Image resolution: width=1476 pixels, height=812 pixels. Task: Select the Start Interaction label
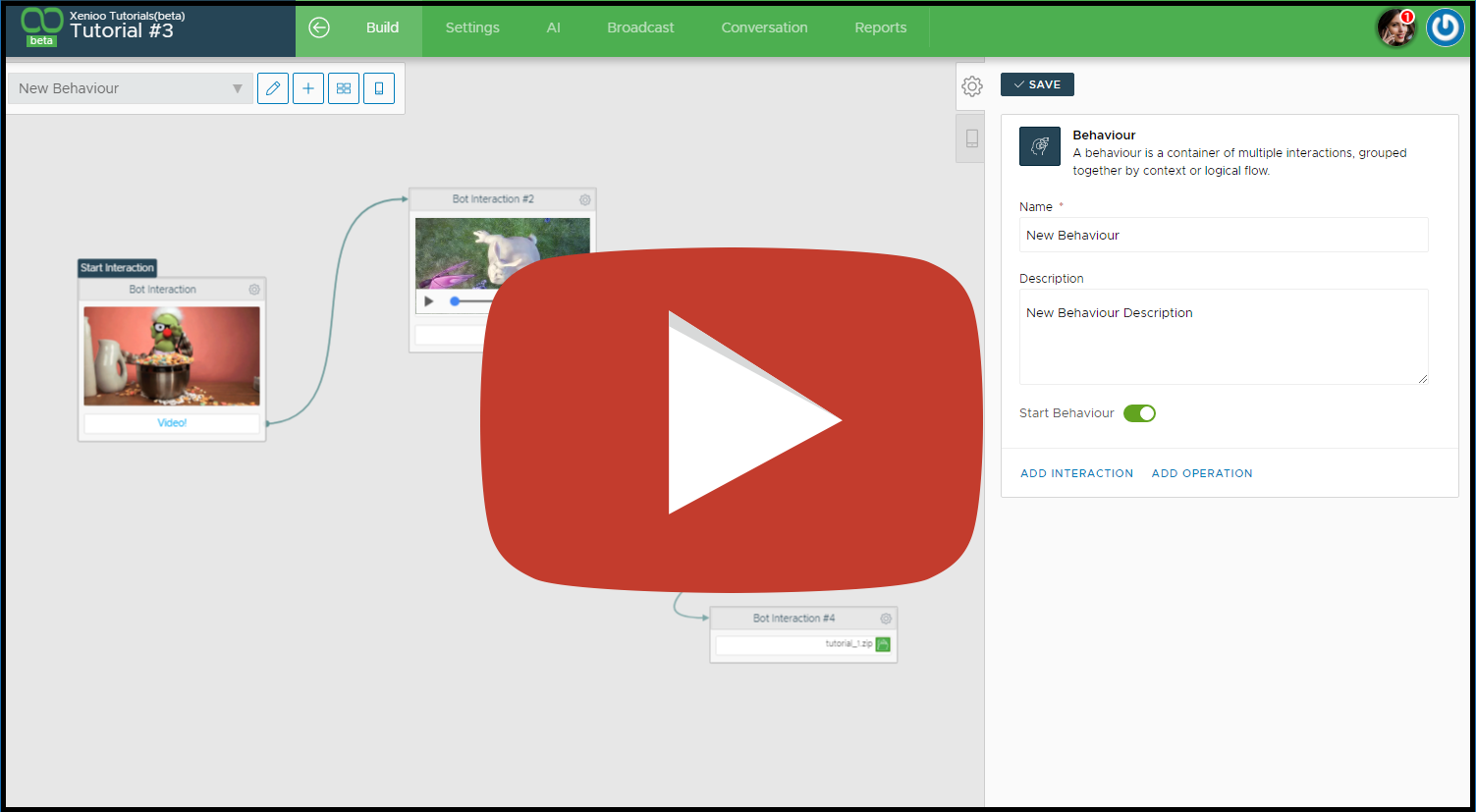pyautogui.click(x=117, y=268)
